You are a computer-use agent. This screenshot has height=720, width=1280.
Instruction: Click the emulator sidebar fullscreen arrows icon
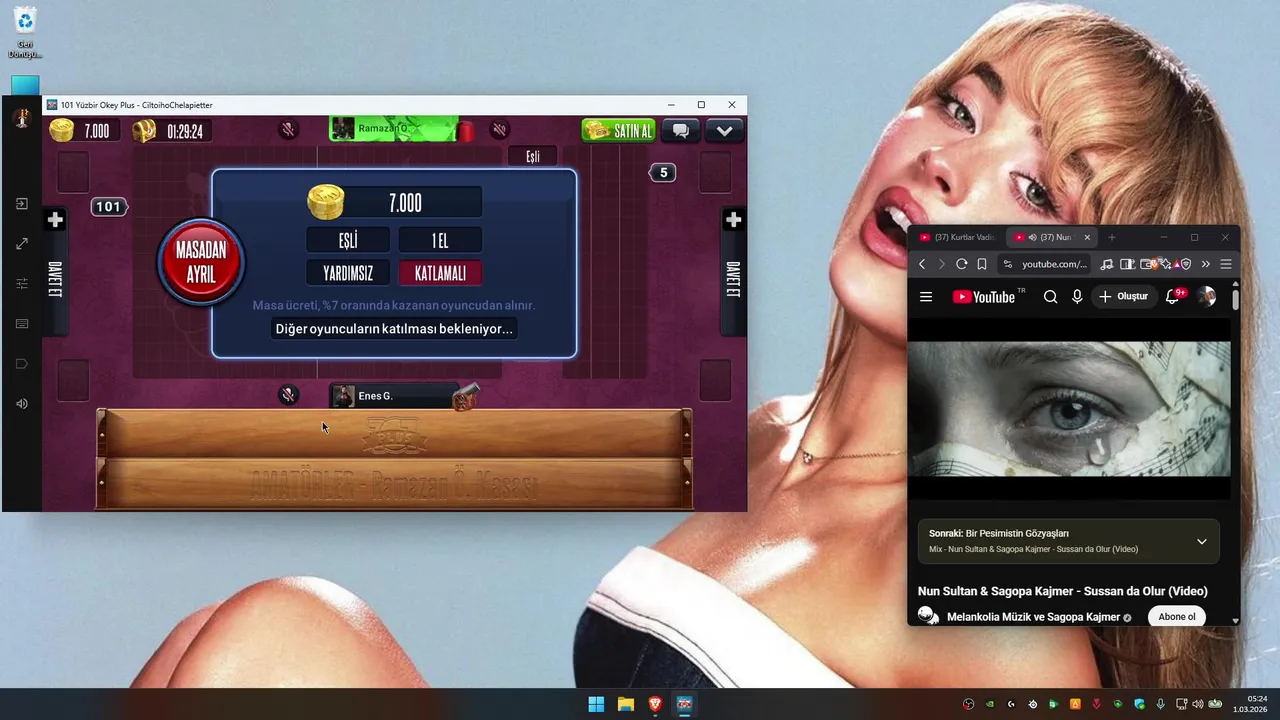point(22,244)
